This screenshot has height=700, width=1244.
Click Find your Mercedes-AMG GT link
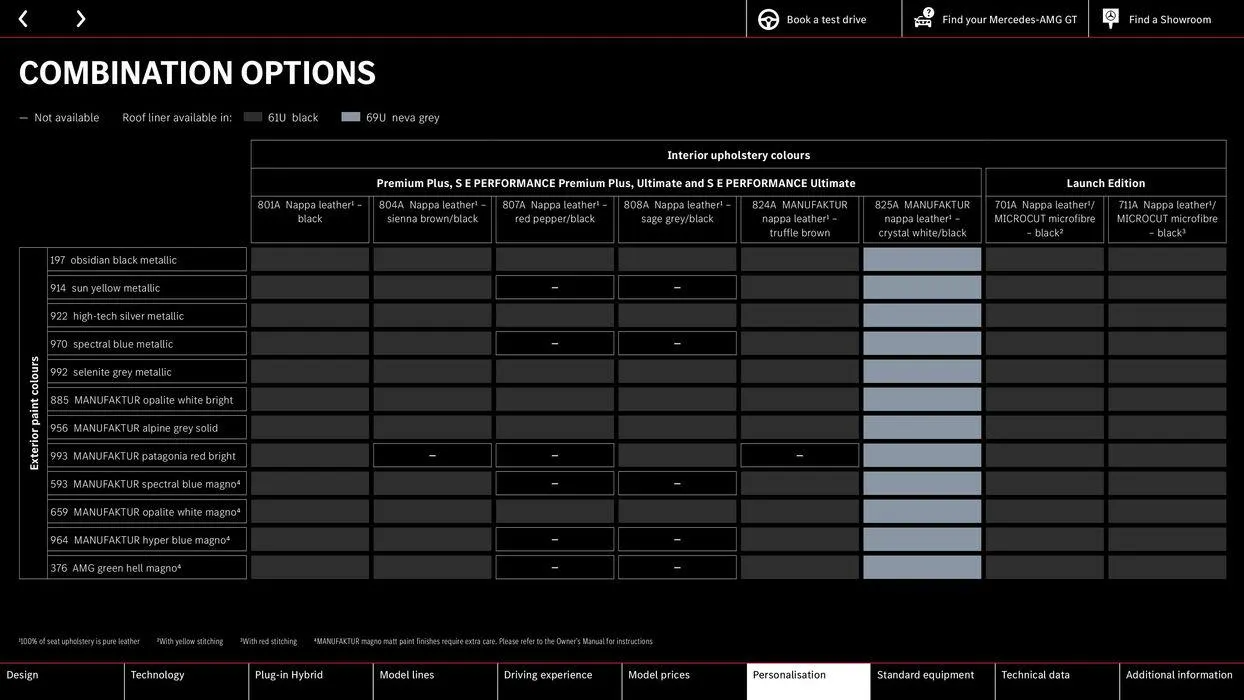point(1010,19)
